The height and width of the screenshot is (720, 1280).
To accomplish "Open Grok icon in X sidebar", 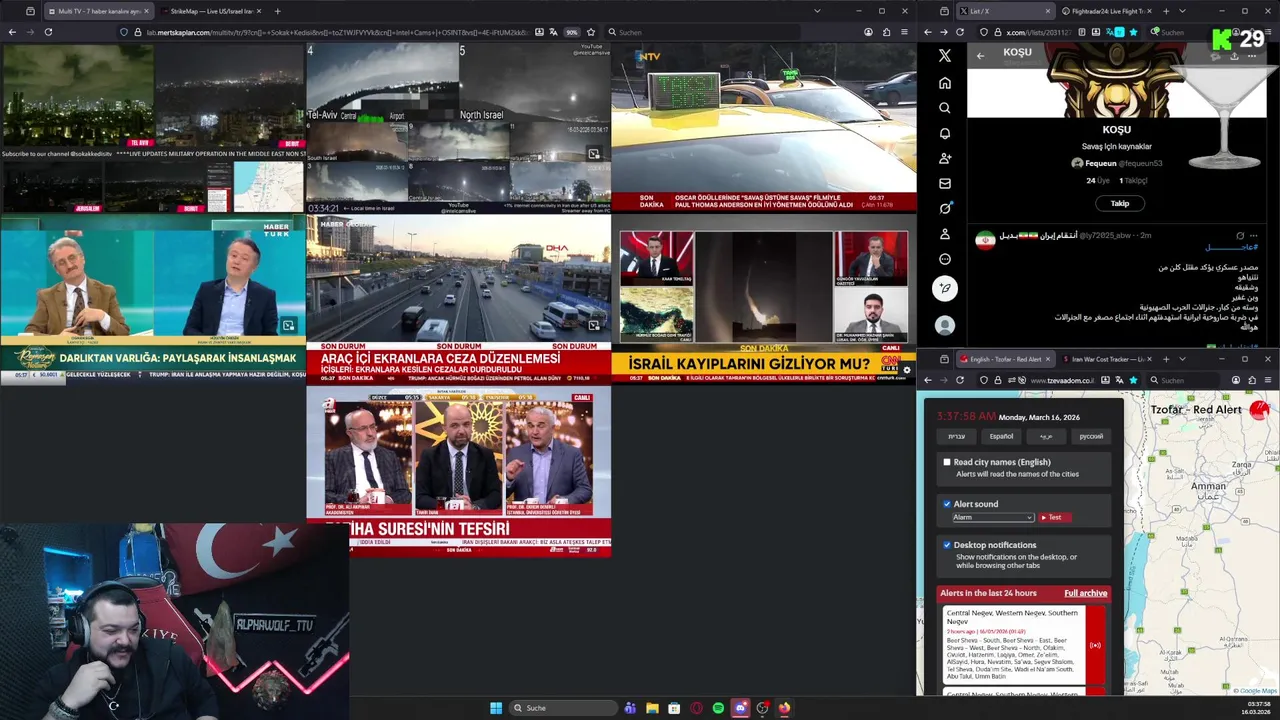I will tap(944, 209).
